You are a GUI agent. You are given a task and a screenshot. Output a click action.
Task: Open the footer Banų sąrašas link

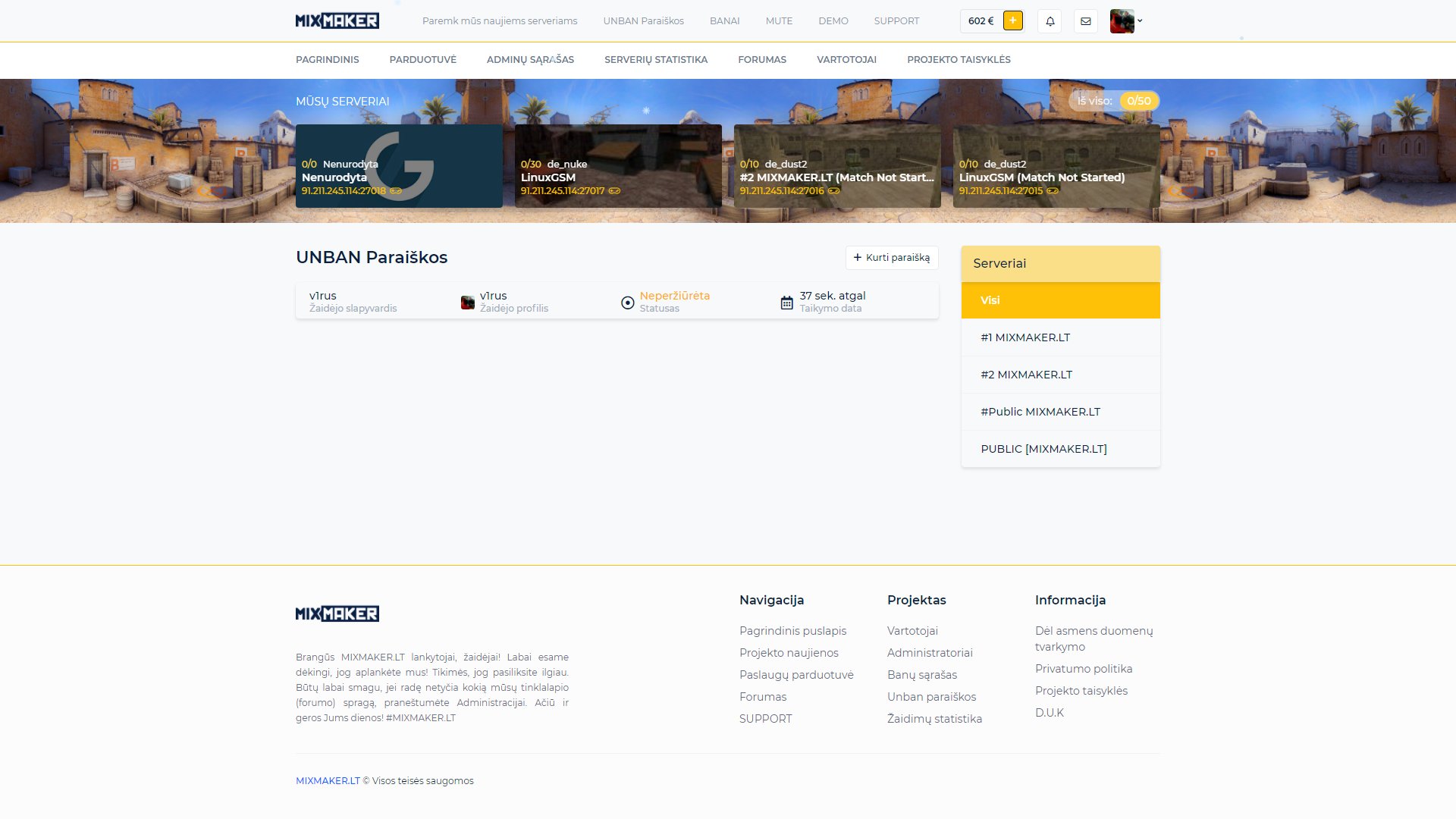click(x=922, y=675)
